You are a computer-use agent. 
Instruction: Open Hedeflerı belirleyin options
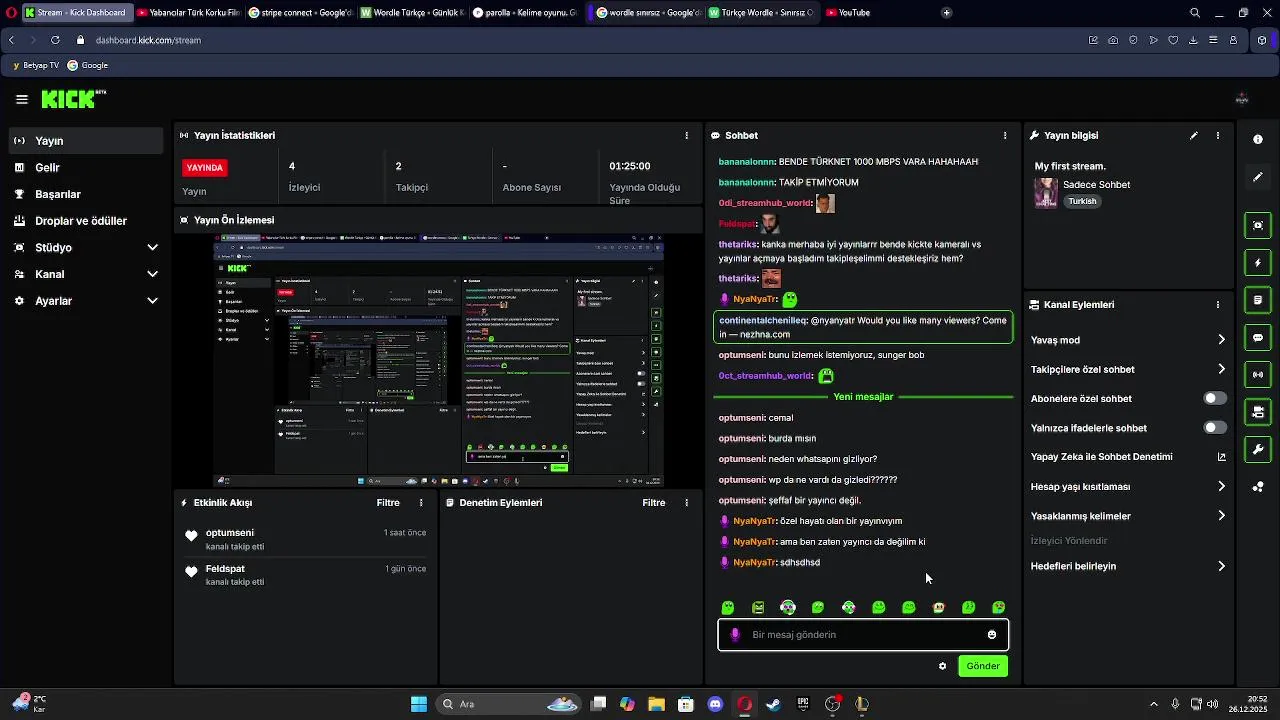[1128, 566]
